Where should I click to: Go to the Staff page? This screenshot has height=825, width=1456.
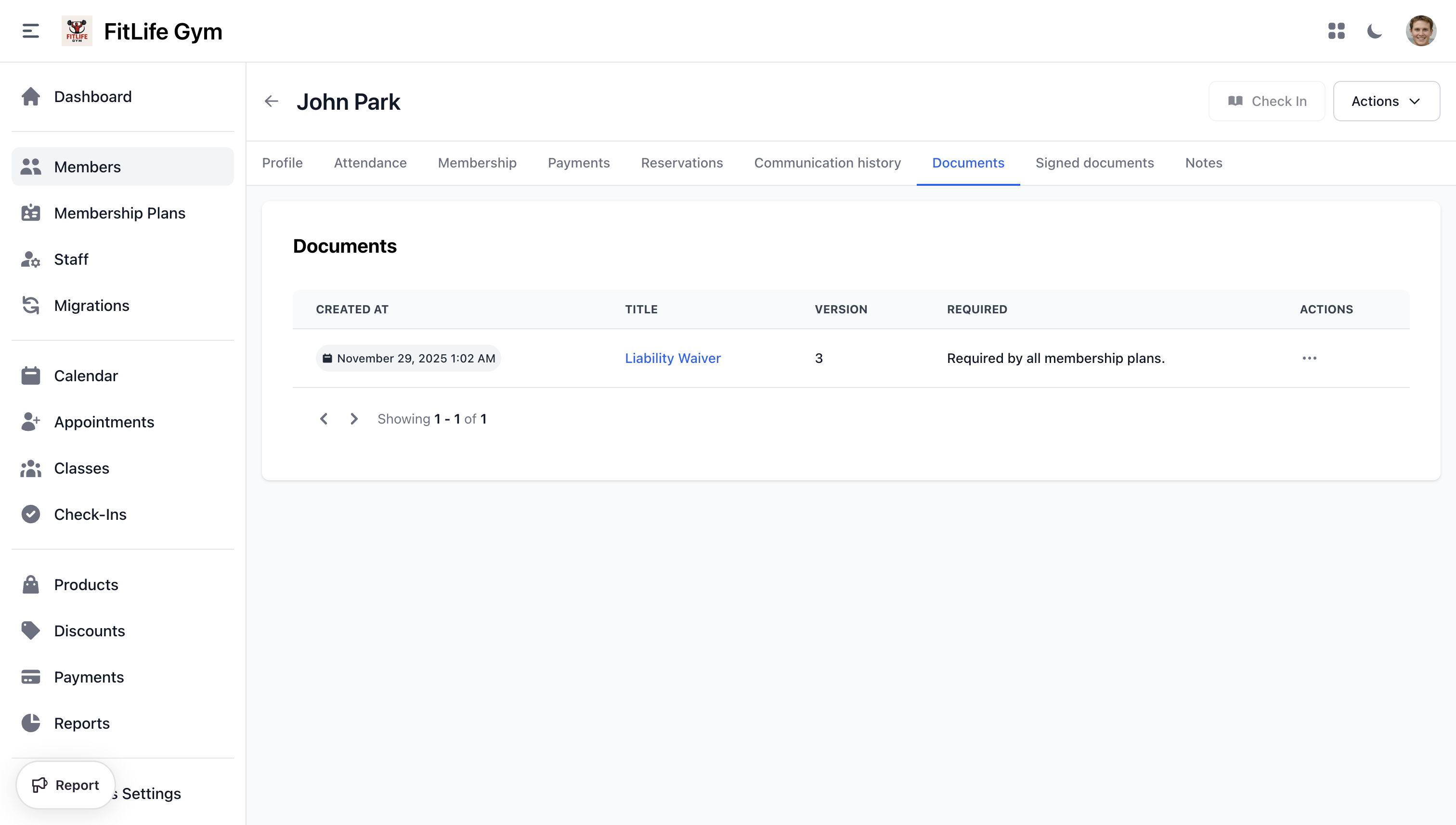point(71,259)
